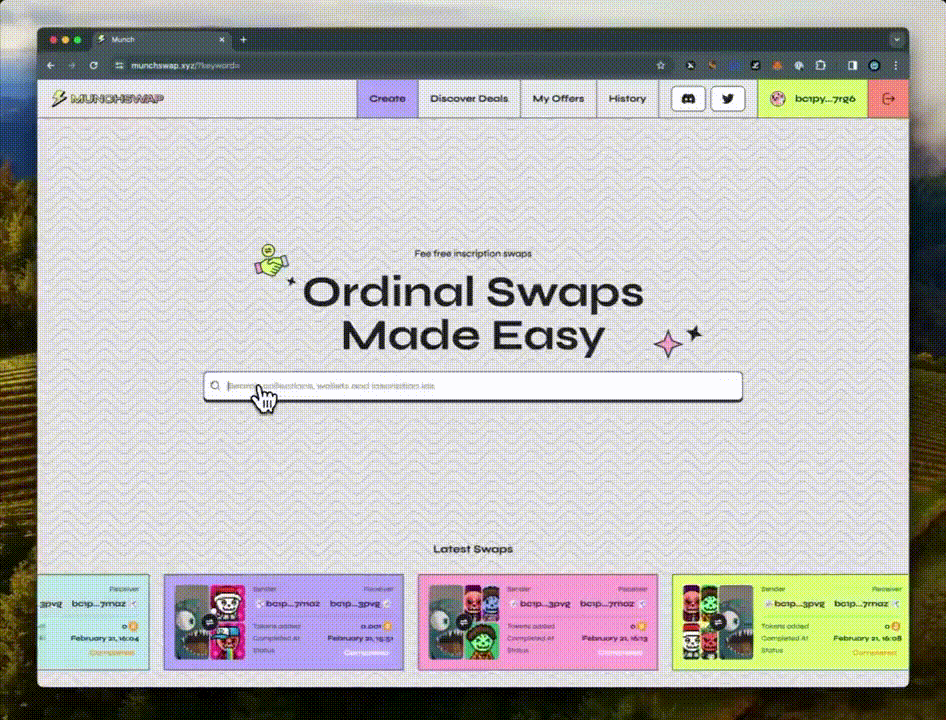Click the Munchswap logo
Image resolution: width=946 pixels, height=720 pixels.
(x=108, y=98)
